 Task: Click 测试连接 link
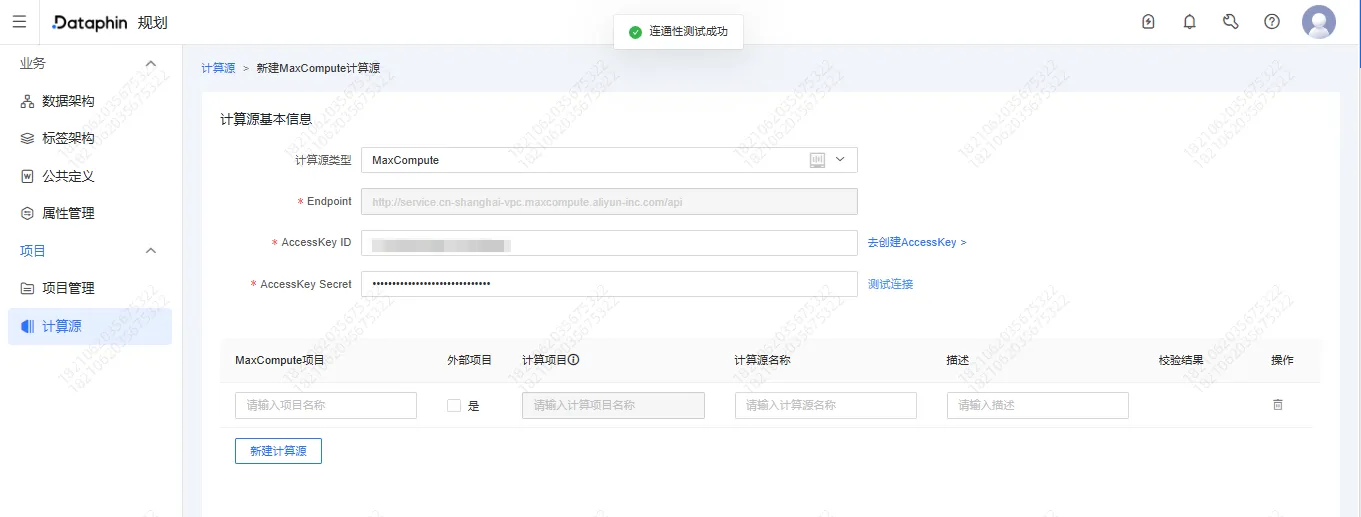(x=890, y=284)
